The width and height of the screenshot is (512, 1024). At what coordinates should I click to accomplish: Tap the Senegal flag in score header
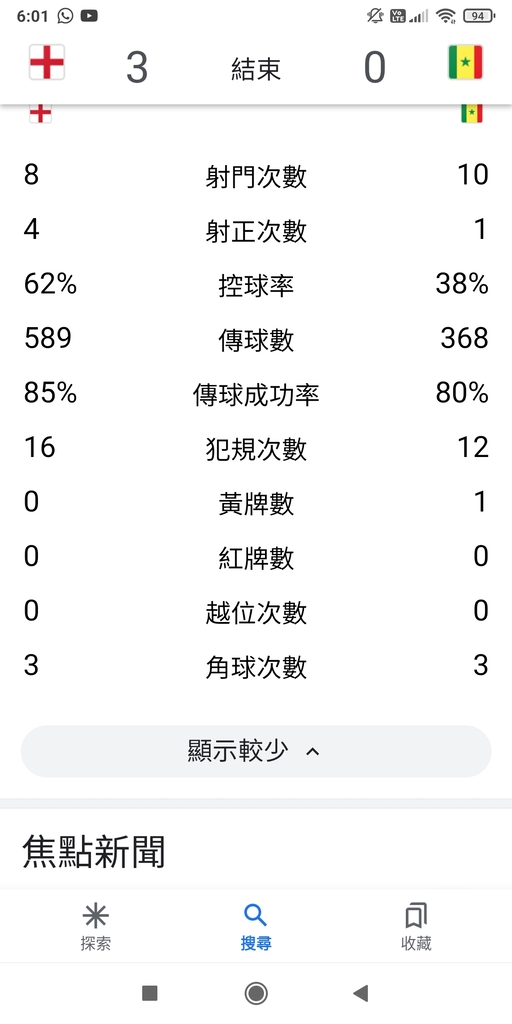click(x=465, y=62)
